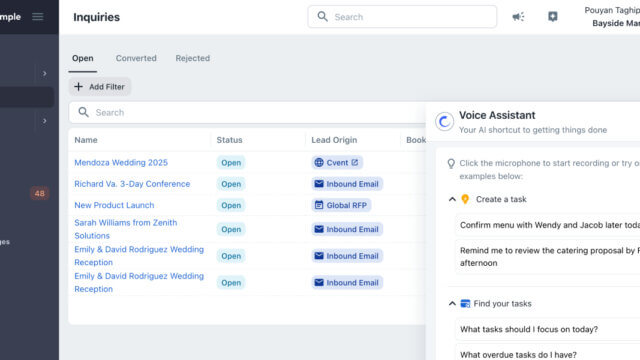Screen dimensions: 640x360
Task: Expand the second sidebar chevron arrow
Action: [44, 121]
